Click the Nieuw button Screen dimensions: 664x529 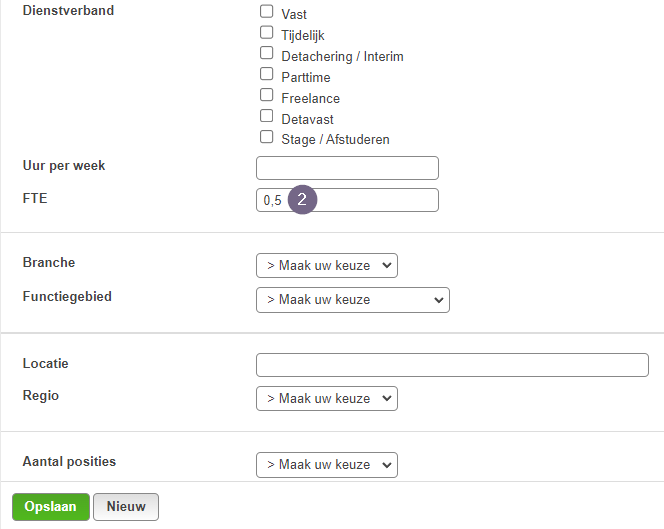tap(126, 507)
